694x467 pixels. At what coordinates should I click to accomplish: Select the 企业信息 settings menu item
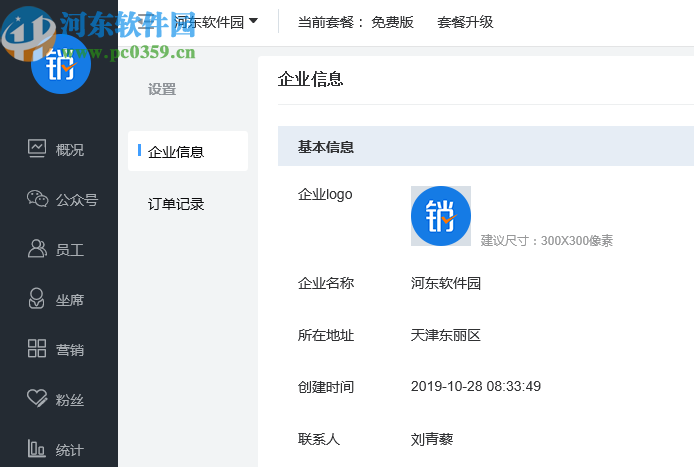click(188, 151)
